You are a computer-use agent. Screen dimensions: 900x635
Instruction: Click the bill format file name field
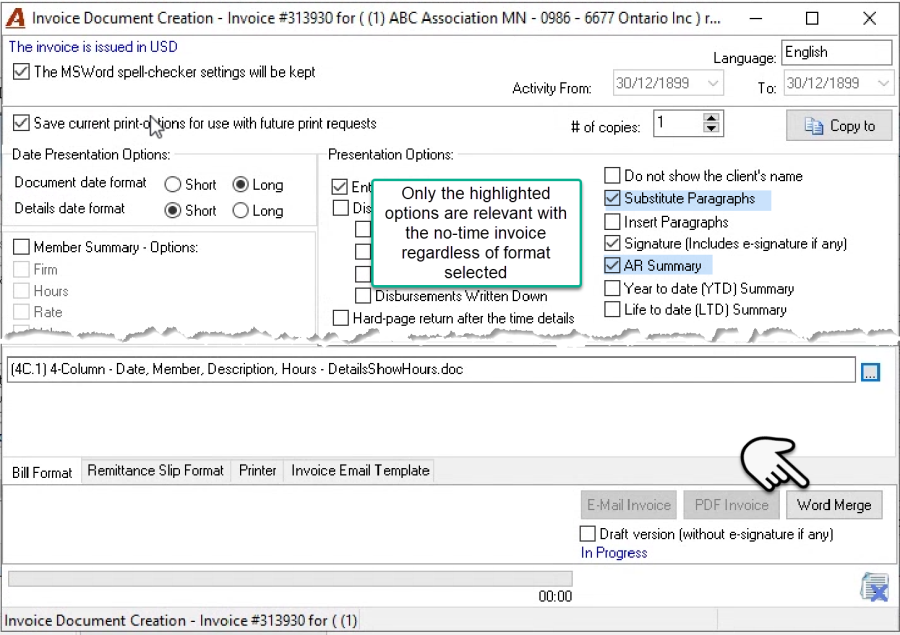pos(431,369)
